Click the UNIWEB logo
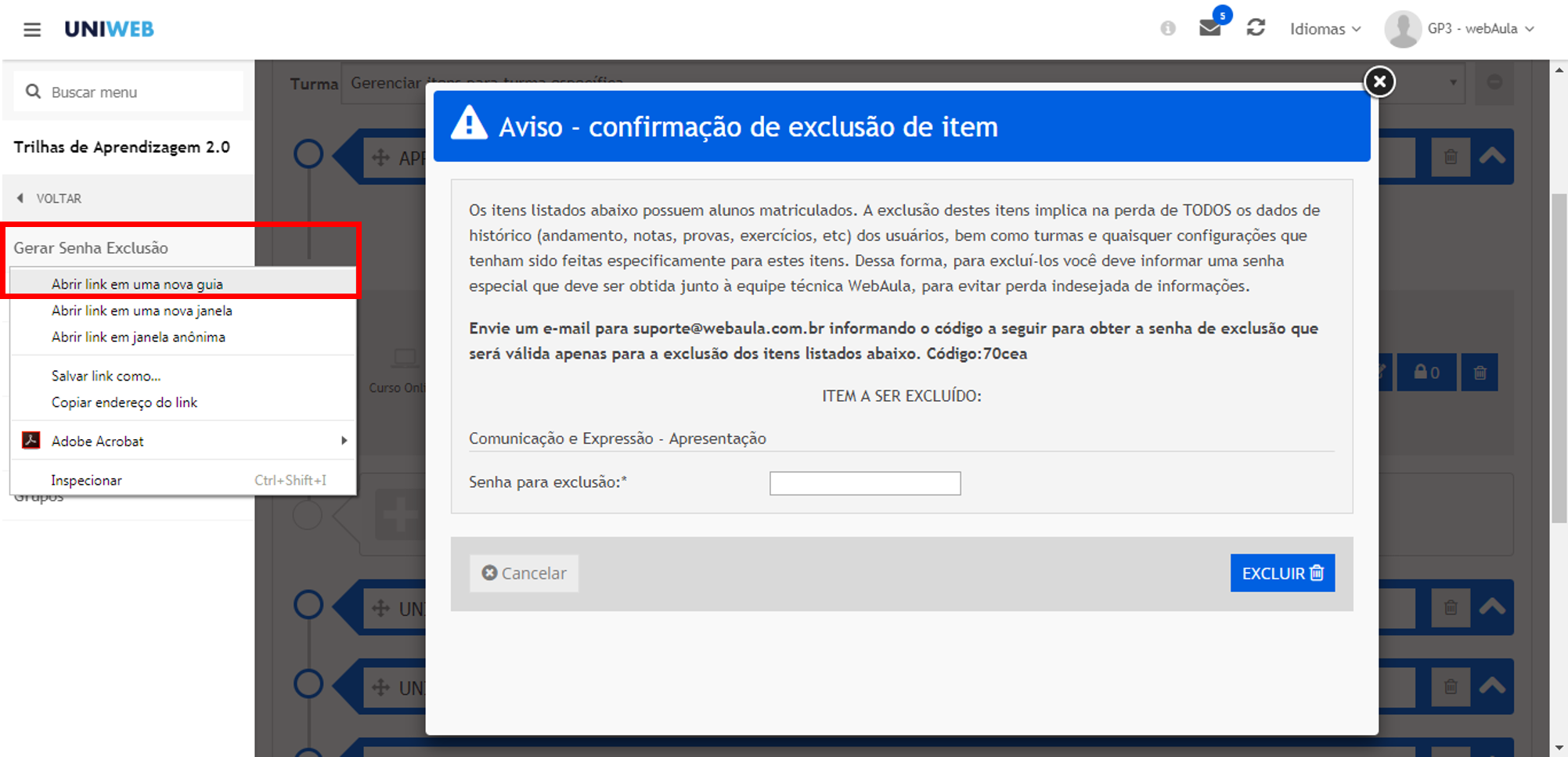This screenshot has width=1568, height=757. click(x=109, y=29)
